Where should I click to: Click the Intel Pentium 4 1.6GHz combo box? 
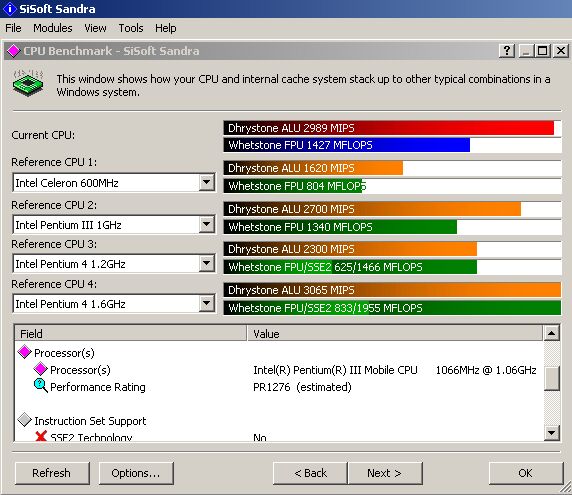(x=114, y=303)
